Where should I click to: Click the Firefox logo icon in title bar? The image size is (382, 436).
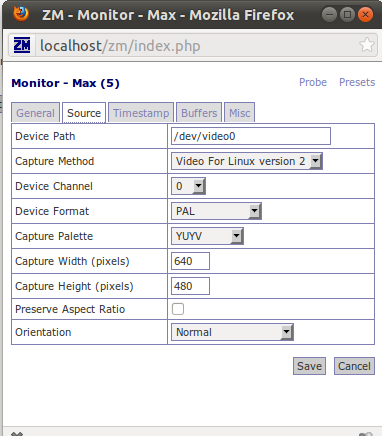point(21,14)
